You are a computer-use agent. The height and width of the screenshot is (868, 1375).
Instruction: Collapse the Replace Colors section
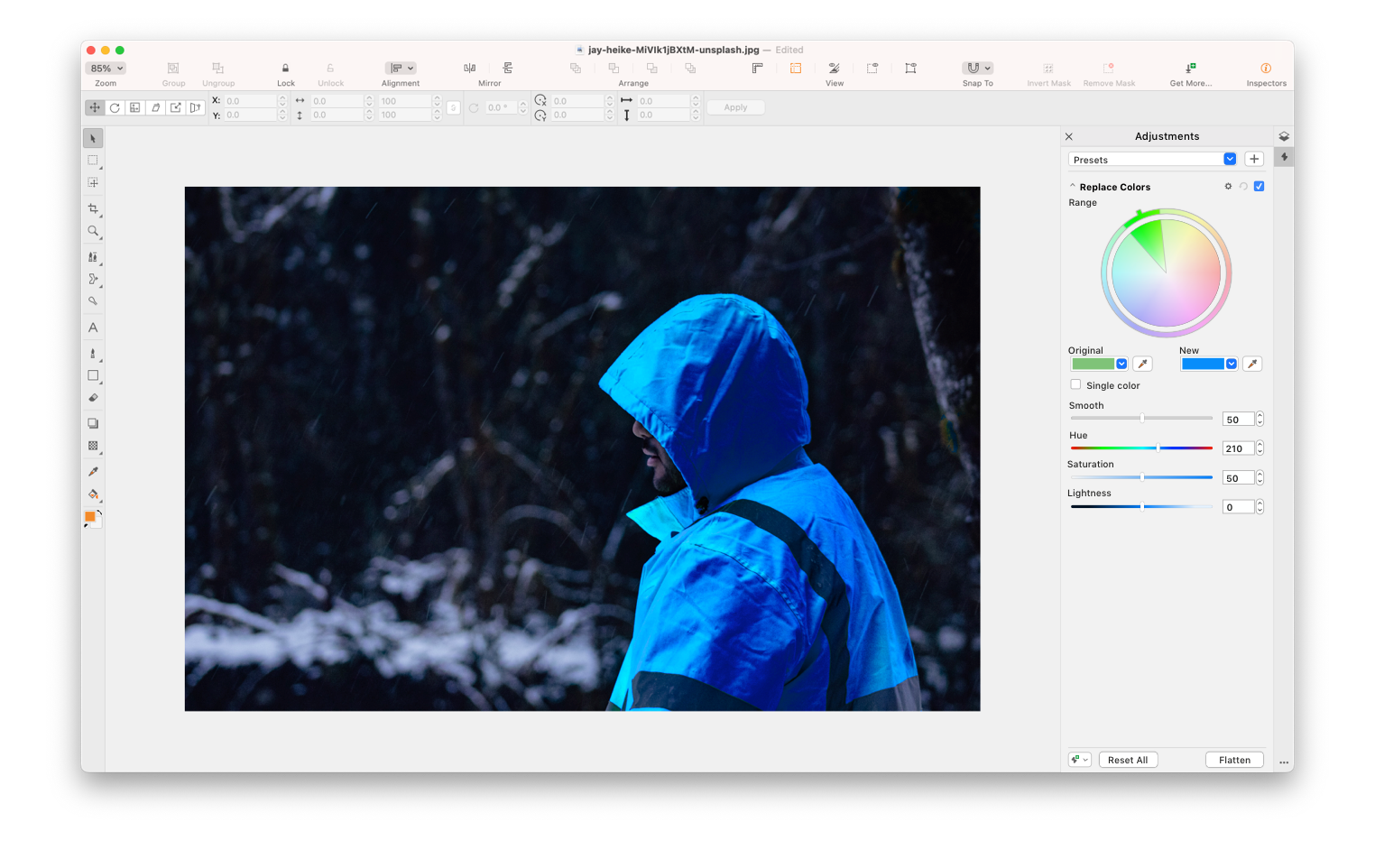click(x=1072, y=186)
